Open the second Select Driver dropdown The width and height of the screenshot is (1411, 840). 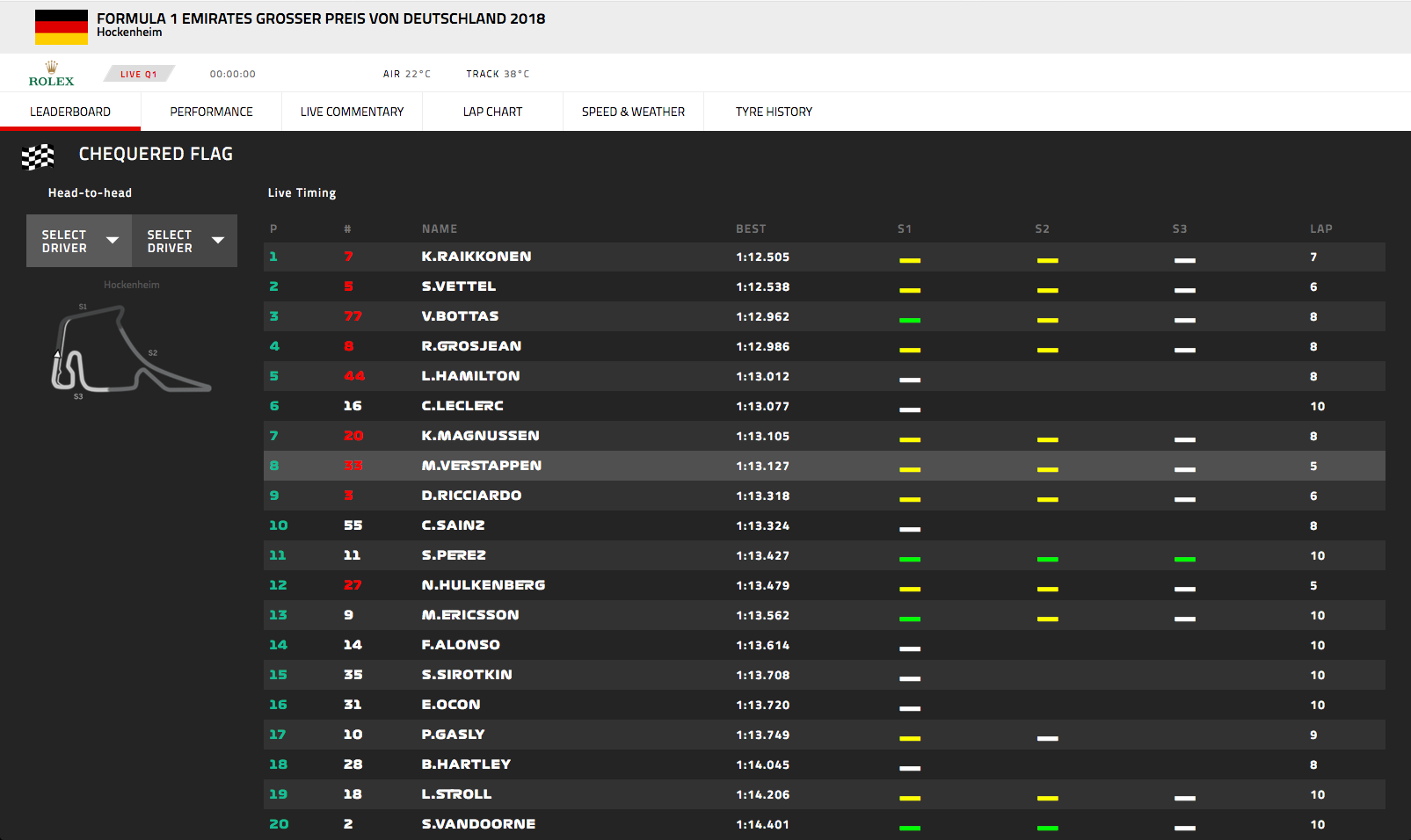click(x=185, y=241)
